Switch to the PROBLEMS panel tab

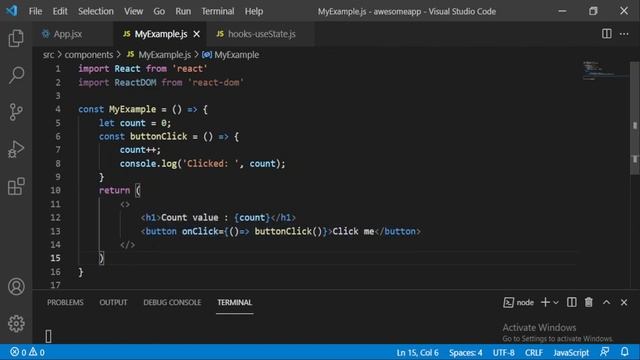[65, 302]
